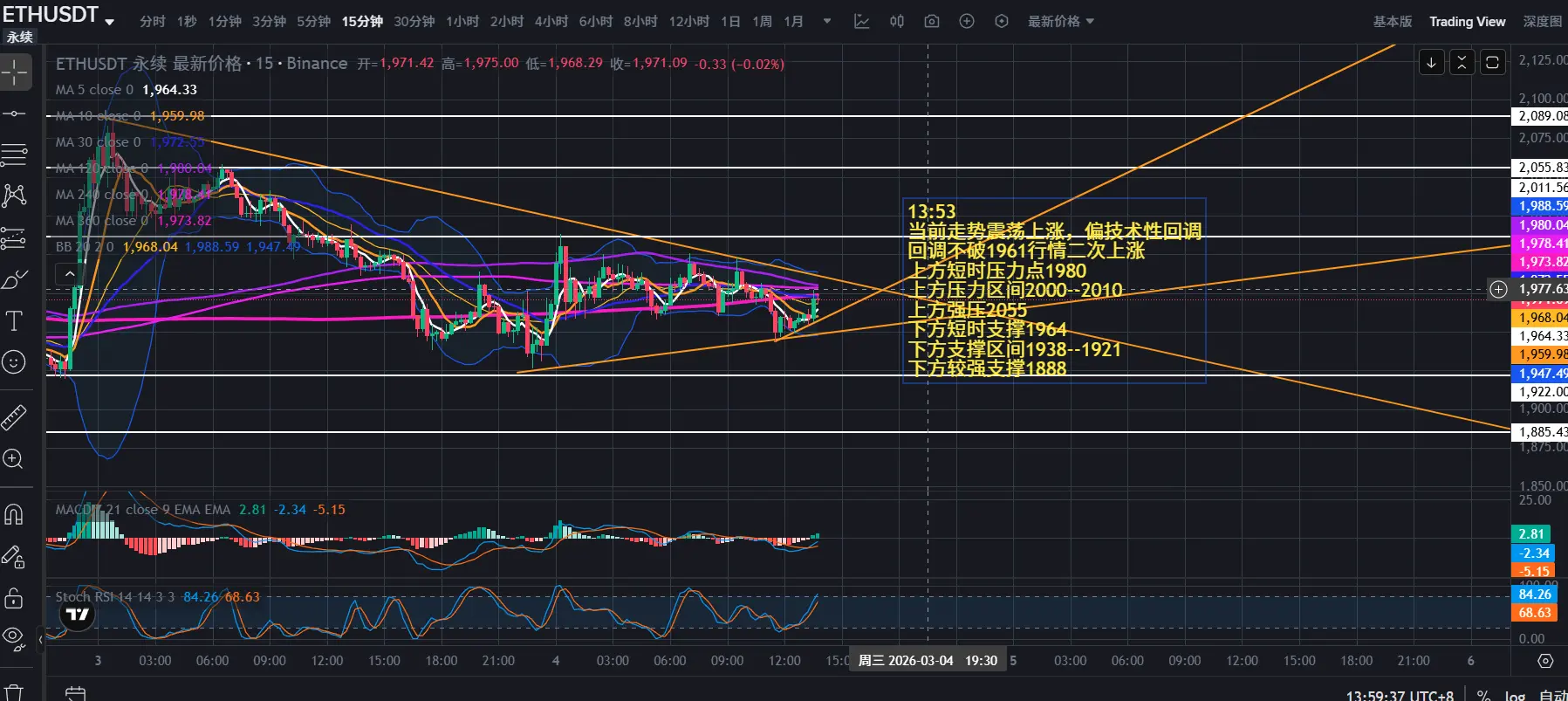Select the 3分钟 timeframe
Screen dimensions: 1568x701
(270, 21)
